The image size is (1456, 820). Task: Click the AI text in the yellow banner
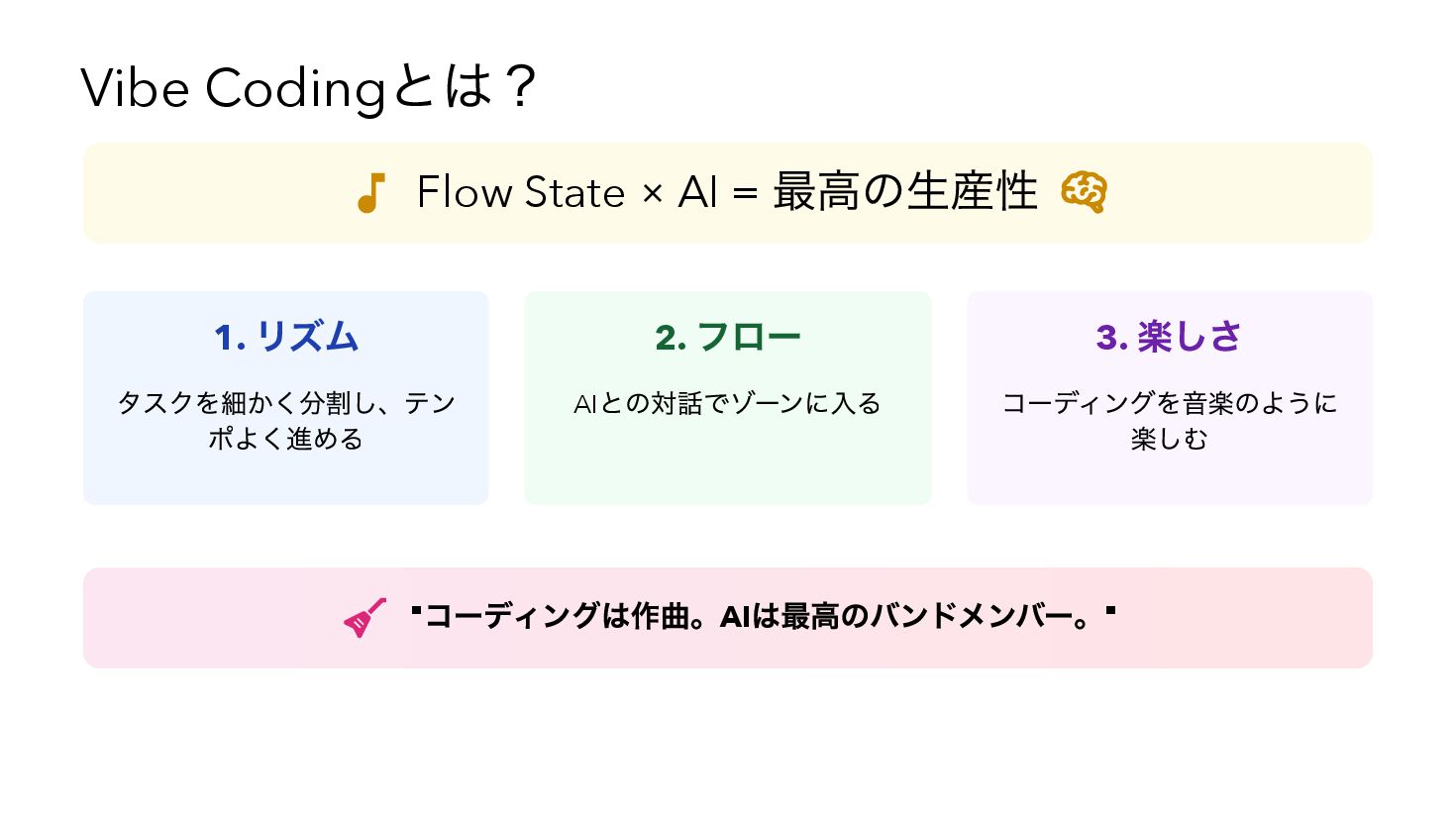(x=697, y=192)
